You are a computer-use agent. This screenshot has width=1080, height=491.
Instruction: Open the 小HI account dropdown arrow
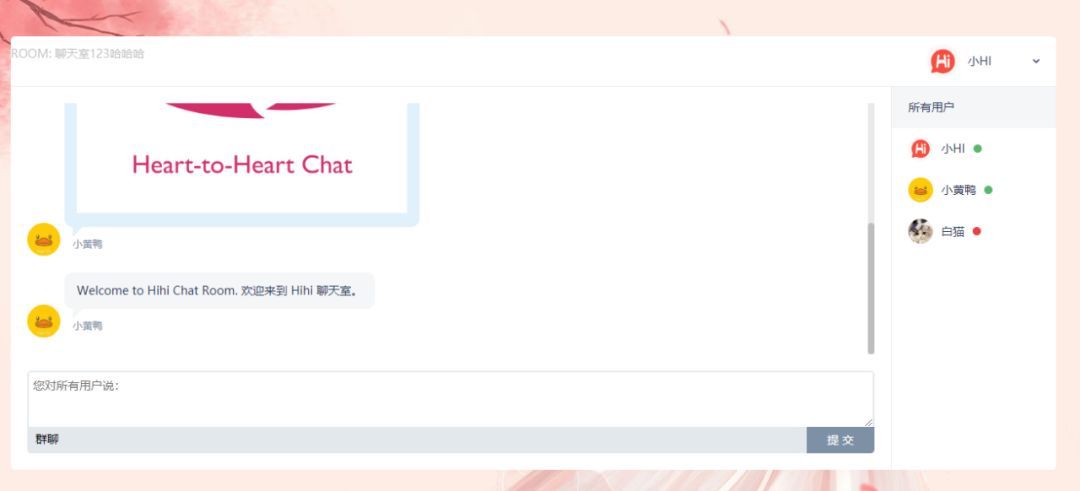pyautogui.click(x=1036, y=61)
